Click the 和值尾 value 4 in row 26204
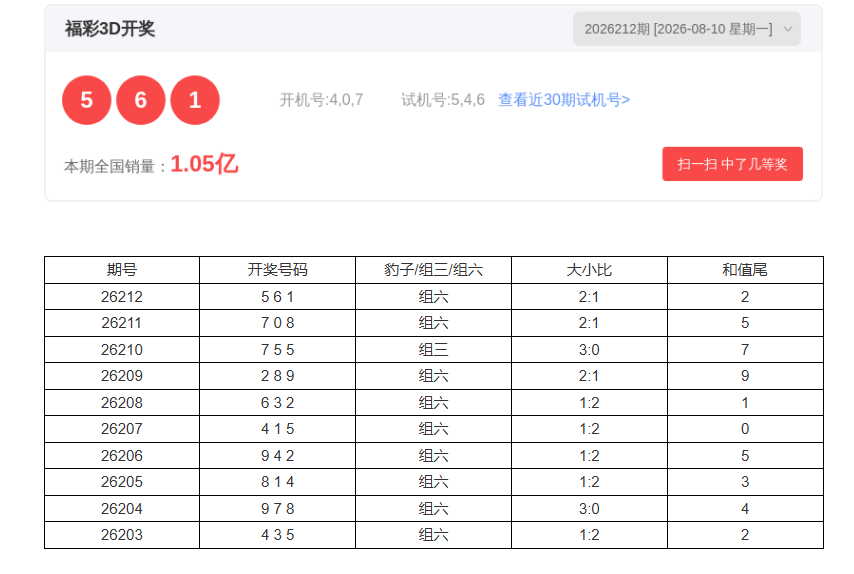Image resolution: width=854 pixels, height=574 pixels. (745, 509)
